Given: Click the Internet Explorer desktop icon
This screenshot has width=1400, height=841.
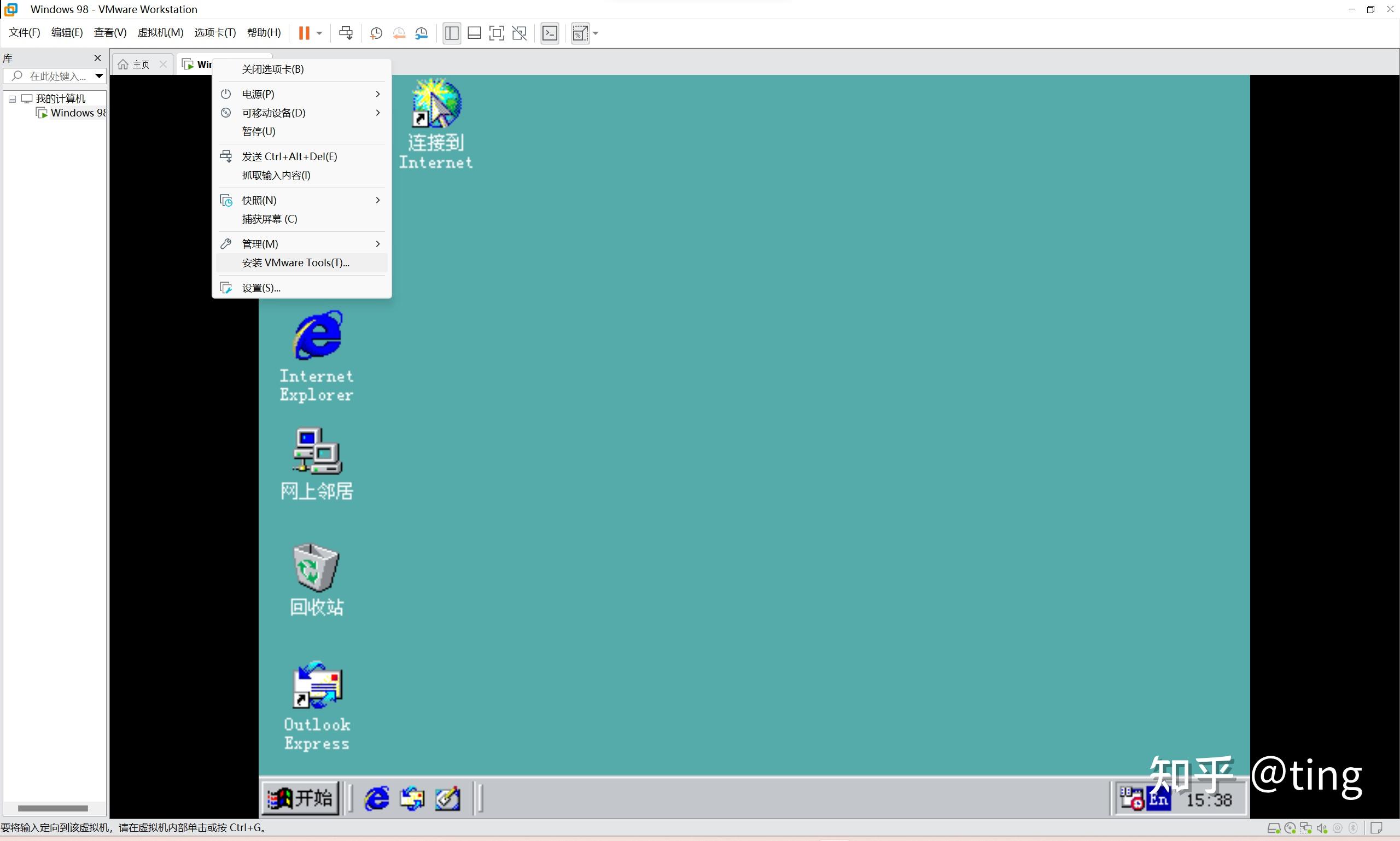Looking at the screenshot, I should pos(317,356).
